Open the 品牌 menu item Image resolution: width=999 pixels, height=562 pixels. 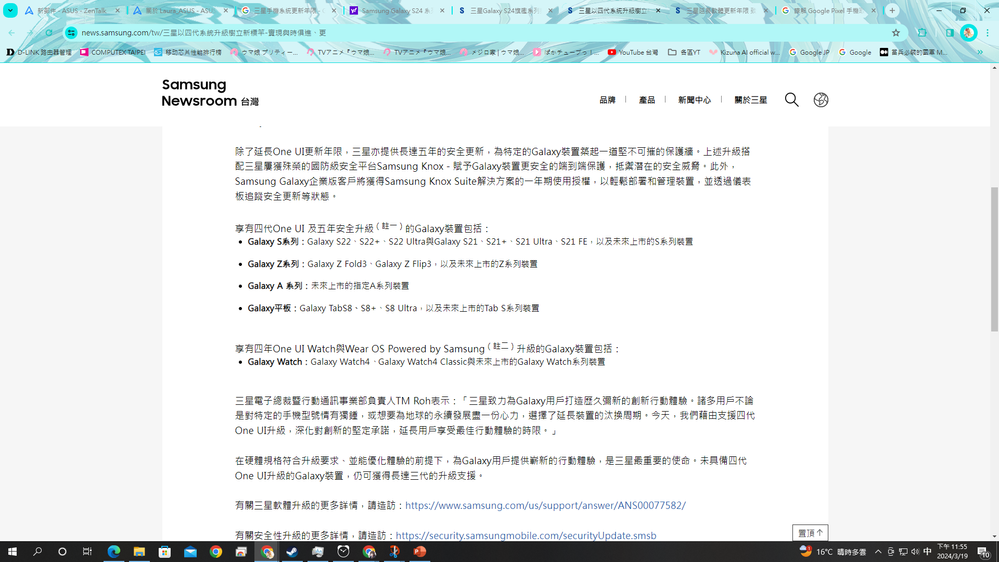click(x=607, y=100)
